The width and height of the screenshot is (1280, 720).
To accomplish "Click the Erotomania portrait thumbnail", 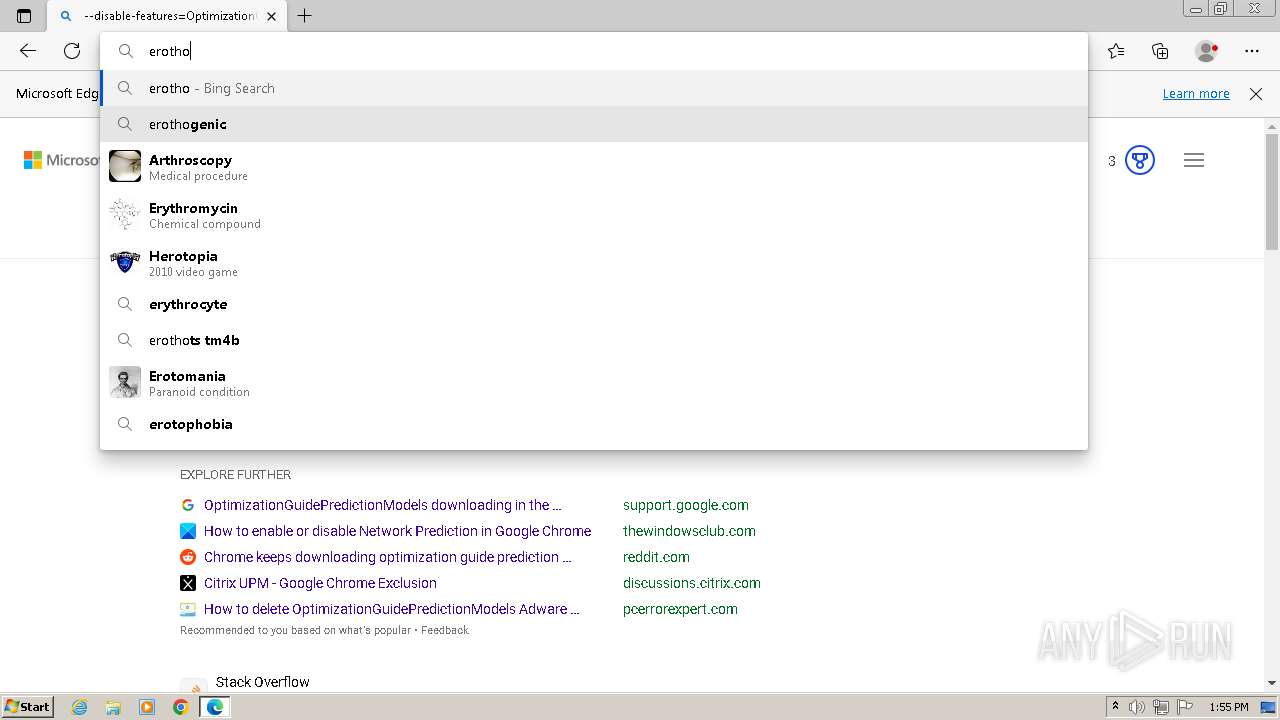I will pyautogui.click(x=125, y=382).
